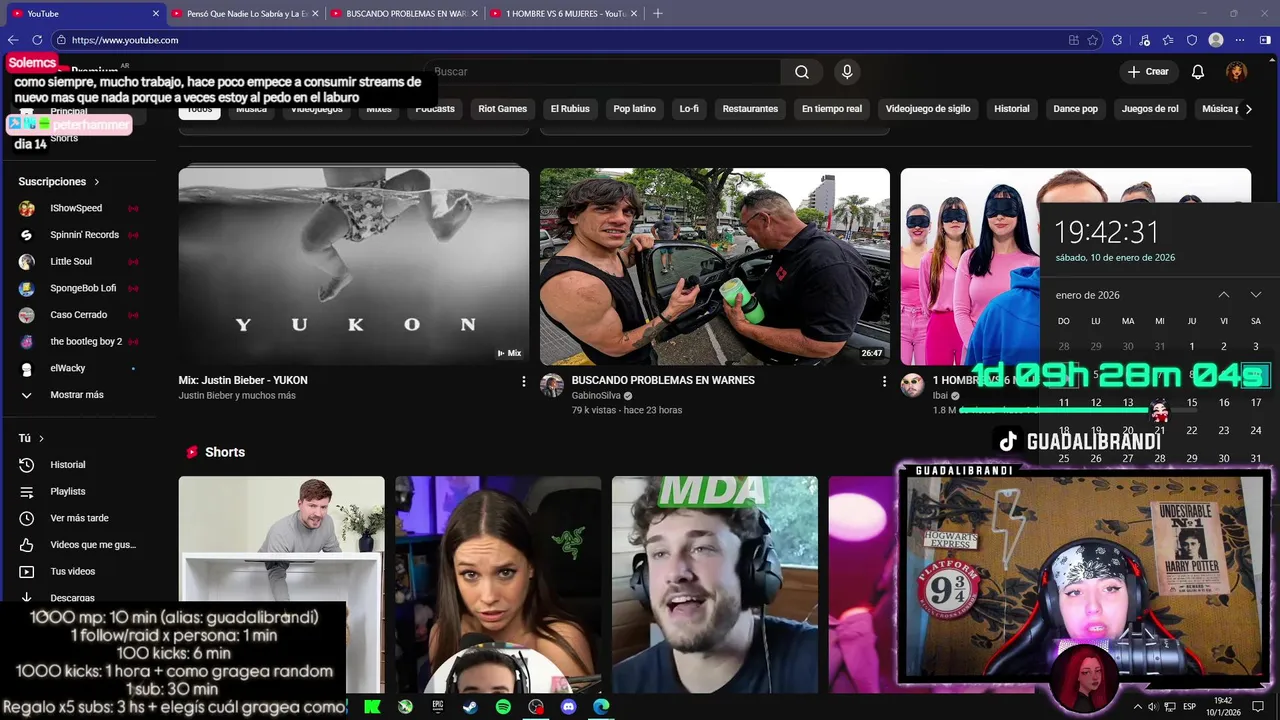Open a new browser tab
1280x720 pixels.
657,13
